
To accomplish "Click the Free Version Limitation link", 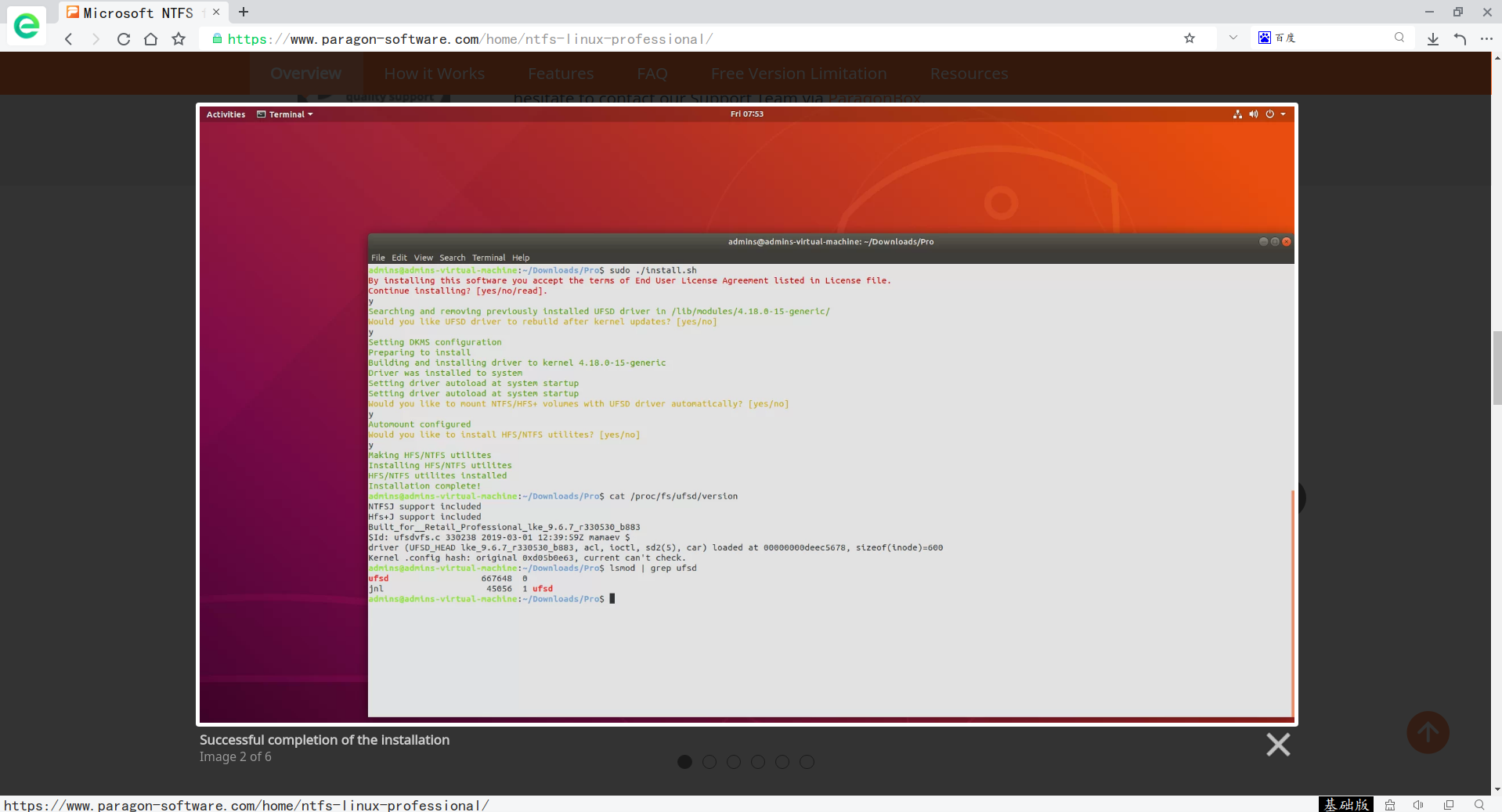I will [x=799, y=74].
